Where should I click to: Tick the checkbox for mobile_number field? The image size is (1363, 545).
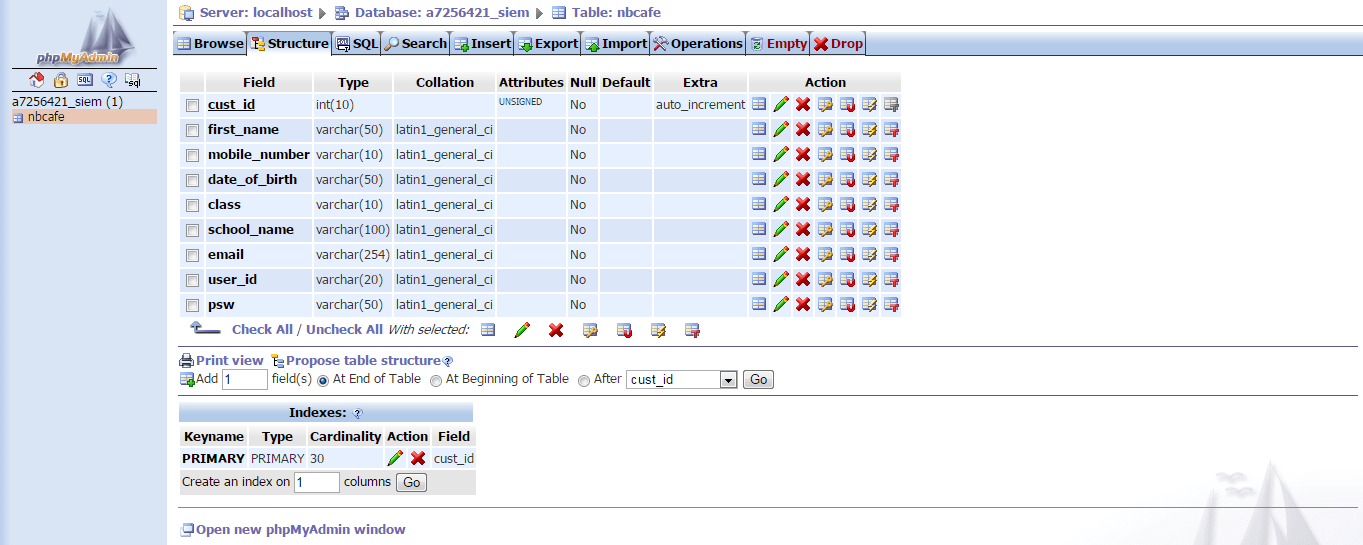[192, 155]
